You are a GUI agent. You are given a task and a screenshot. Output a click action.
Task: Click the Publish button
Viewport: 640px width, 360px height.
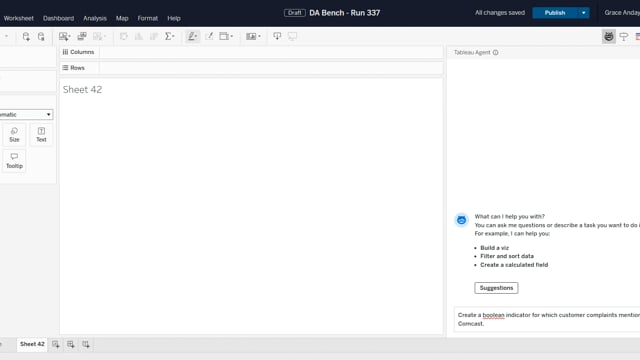555,13
